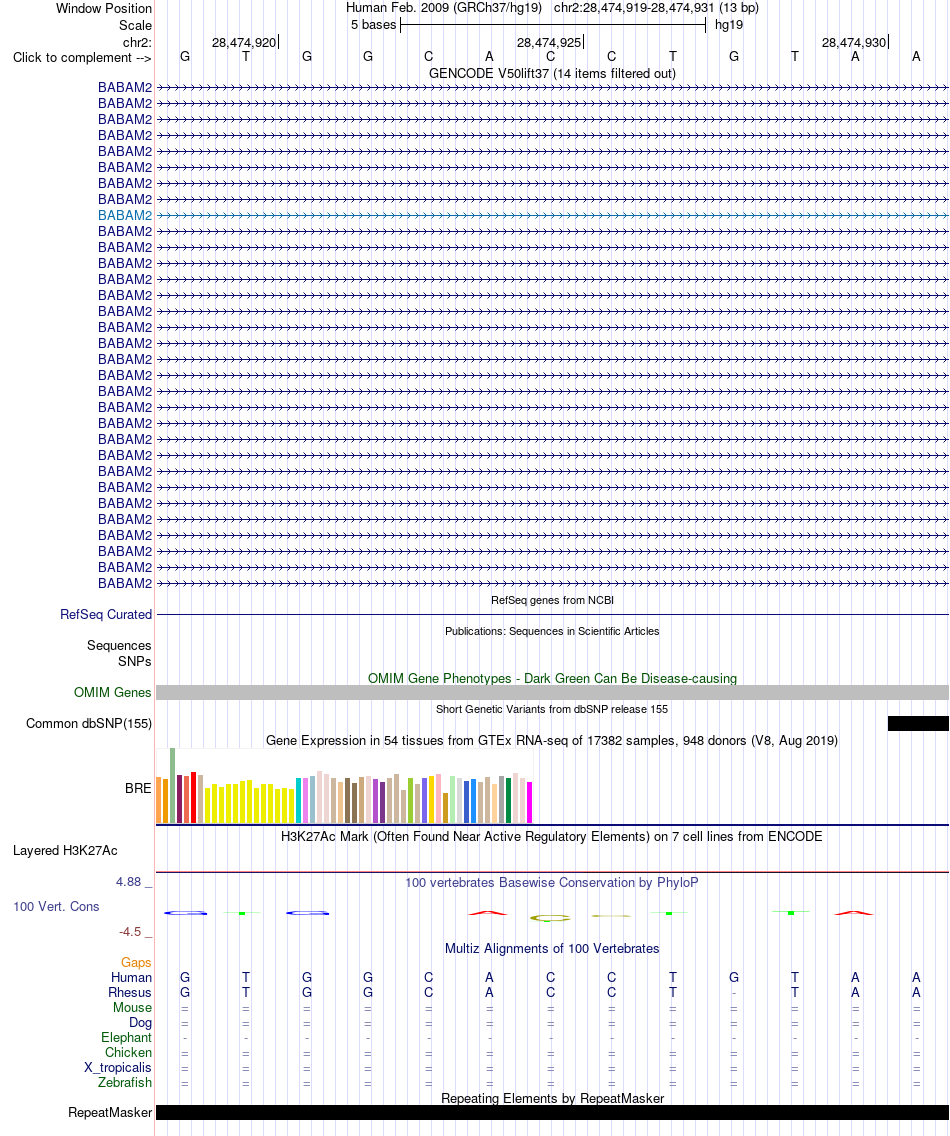Select the Human alignment row label
This screenshot has width=950, height=1136.
[131, 977]
